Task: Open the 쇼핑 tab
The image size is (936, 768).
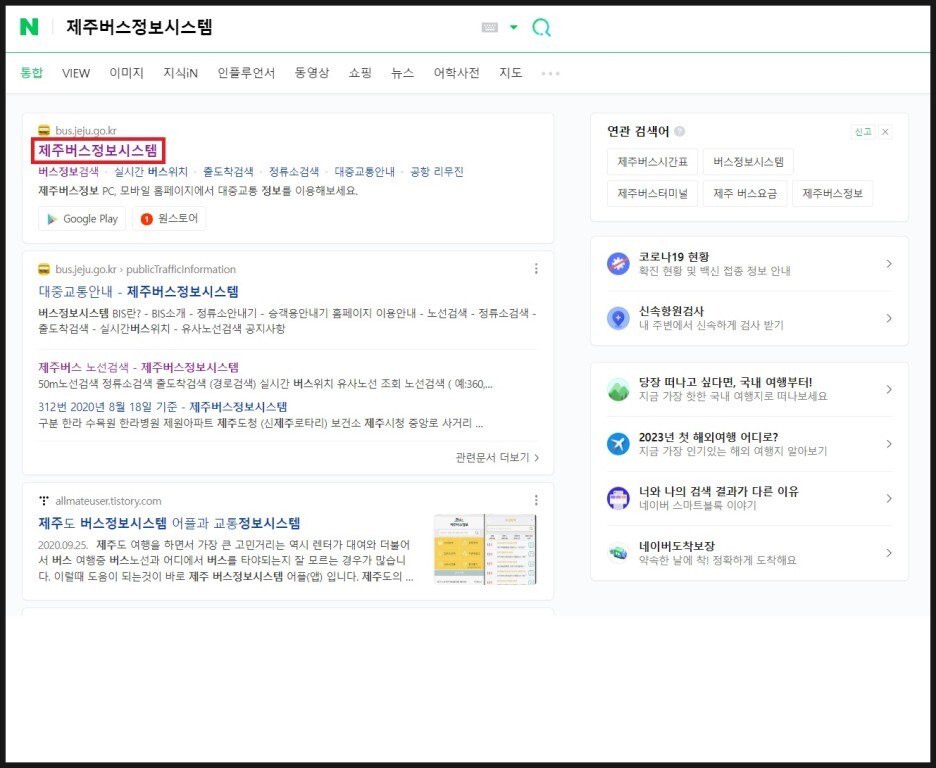Action: point(360,73)
